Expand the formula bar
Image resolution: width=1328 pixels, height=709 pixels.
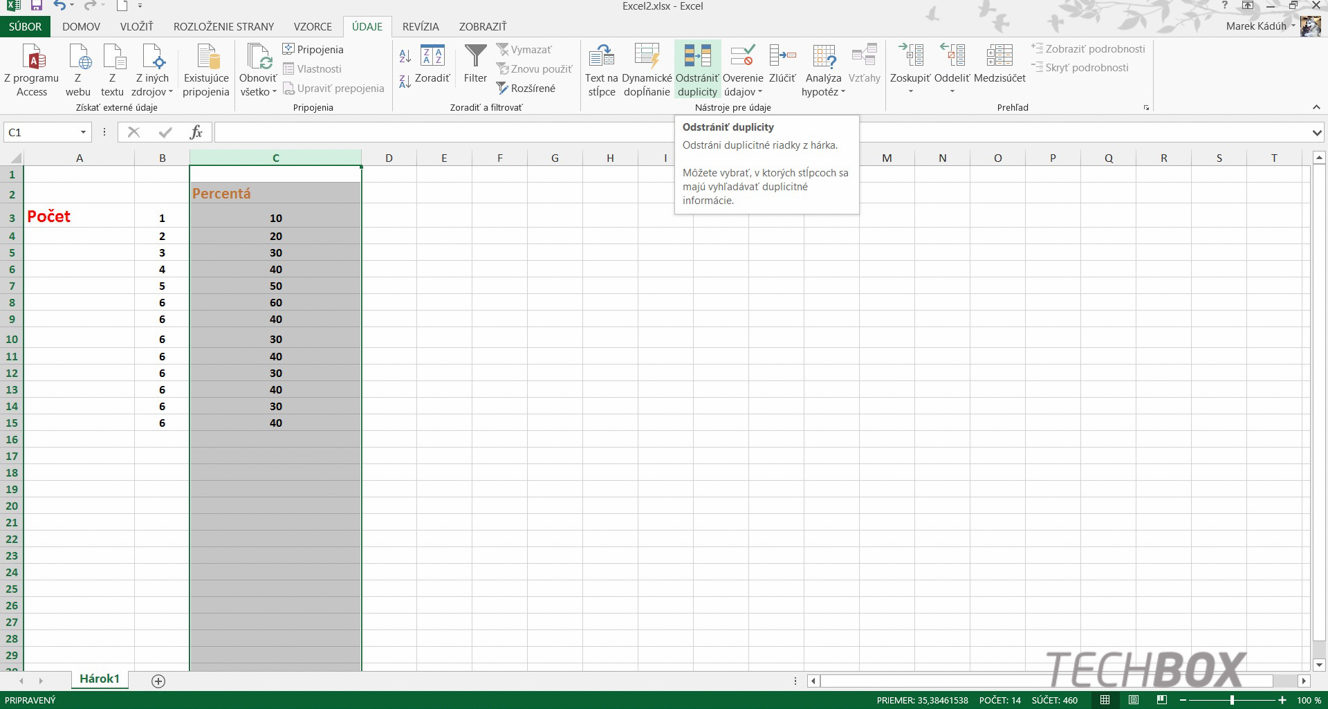(1317, 132)
